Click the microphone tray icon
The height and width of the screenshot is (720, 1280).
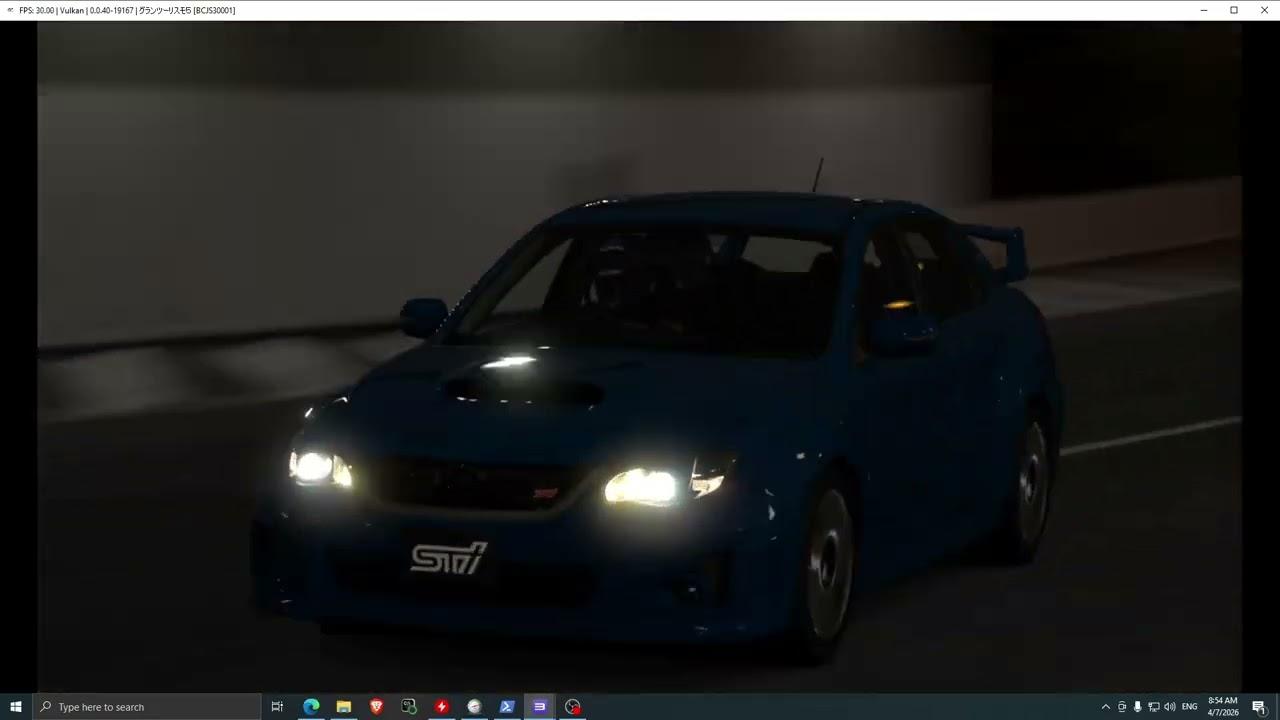click(1138, 707)
